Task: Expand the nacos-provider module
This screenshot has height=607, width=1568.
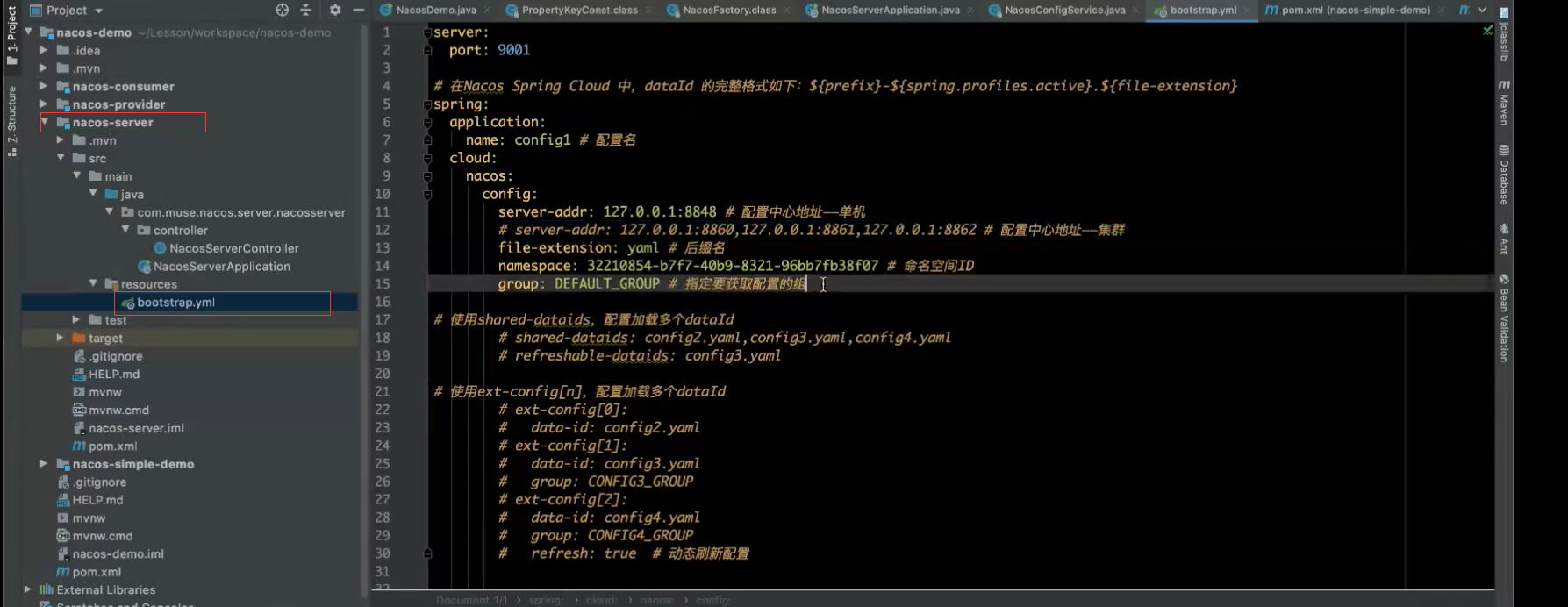Action: [x=44, y=104]
